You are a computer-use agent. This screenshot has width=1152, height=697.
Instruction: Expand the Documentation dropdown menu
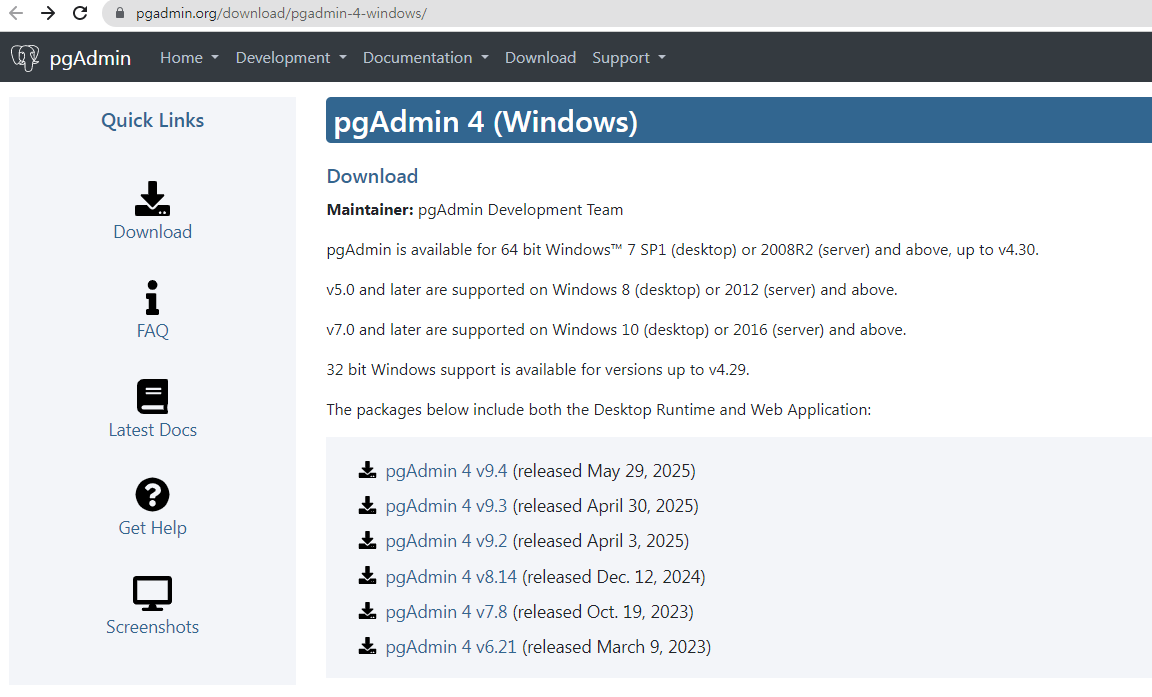[x=425, y=57]
